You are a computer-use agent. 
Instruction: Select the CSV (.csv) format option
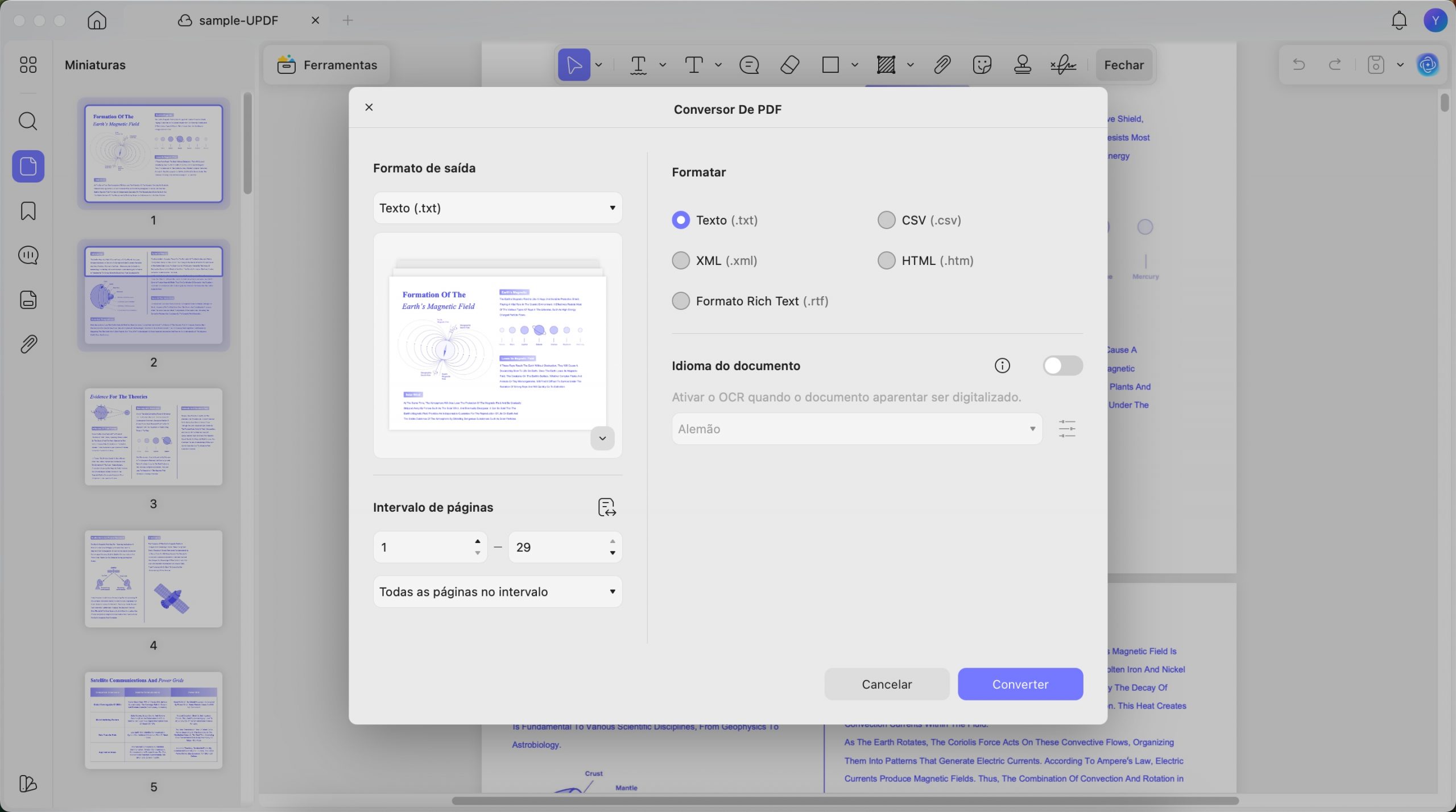pyautogui.click(x=919, y=220)
